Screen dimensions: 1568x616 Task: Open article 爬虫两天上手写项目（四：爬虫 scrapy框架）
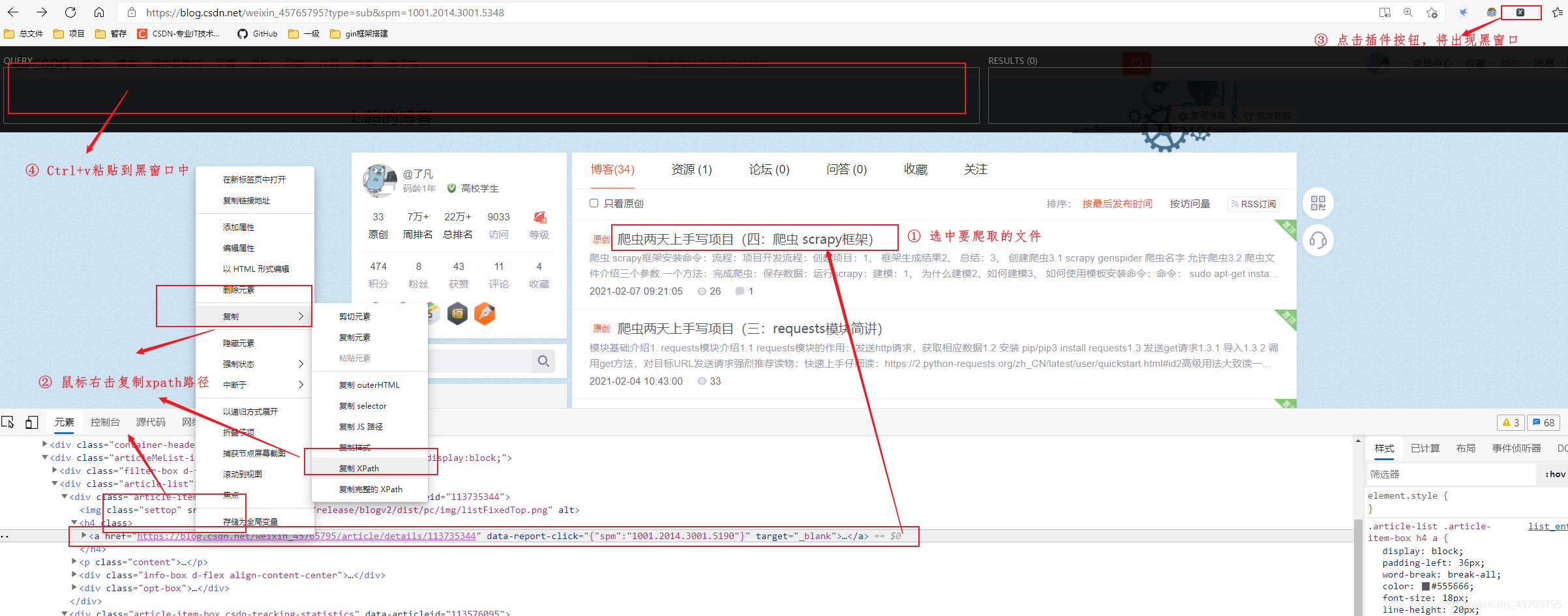point(745,239)
